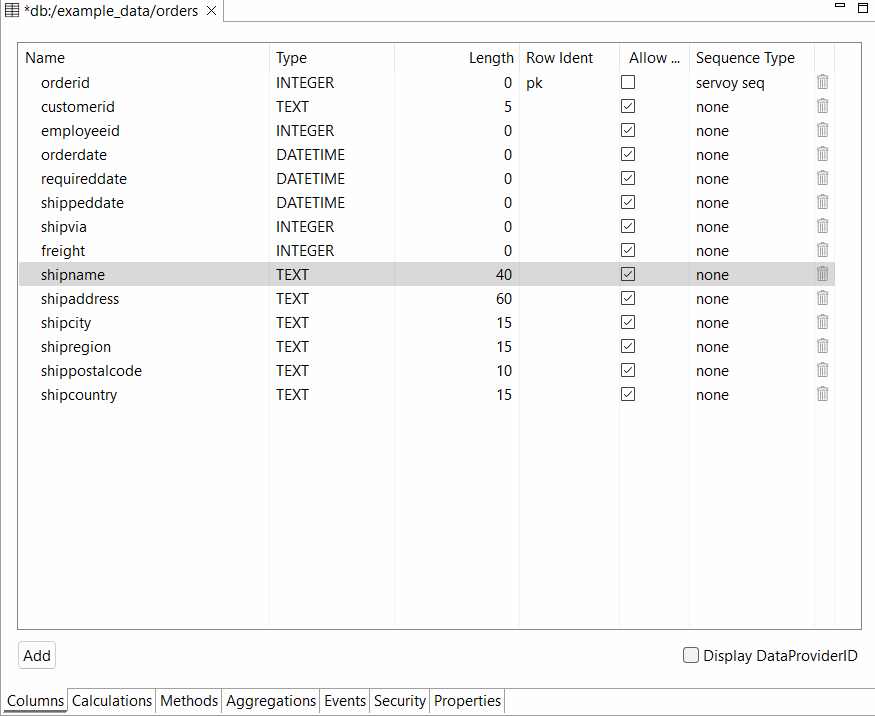The width and height of the screenshot is (875, 716).
Task: Click trash icon in orderdate row
Action: (822, 154)
